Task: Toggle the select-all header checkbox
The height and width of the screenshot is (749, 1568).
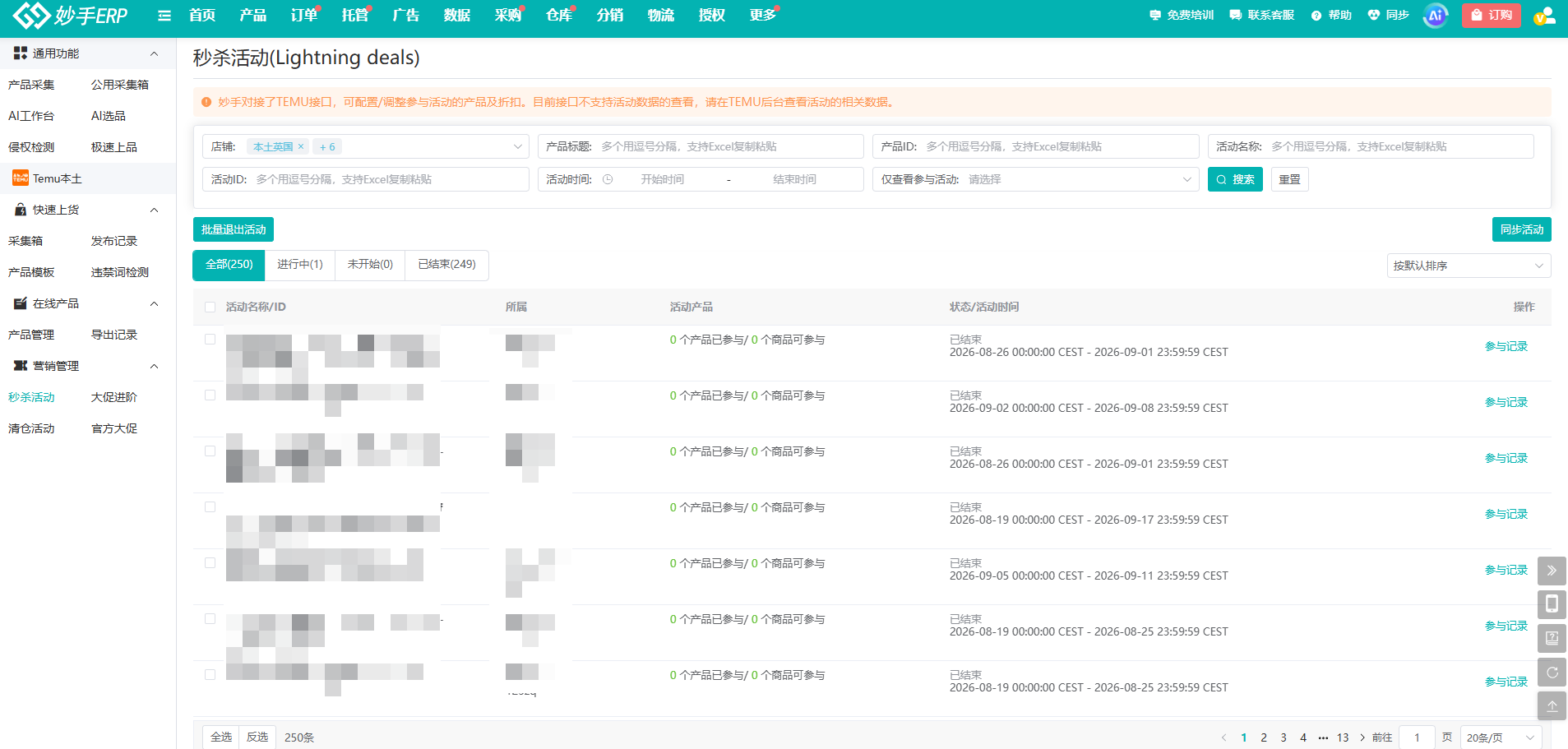Action: click(210, 307)
